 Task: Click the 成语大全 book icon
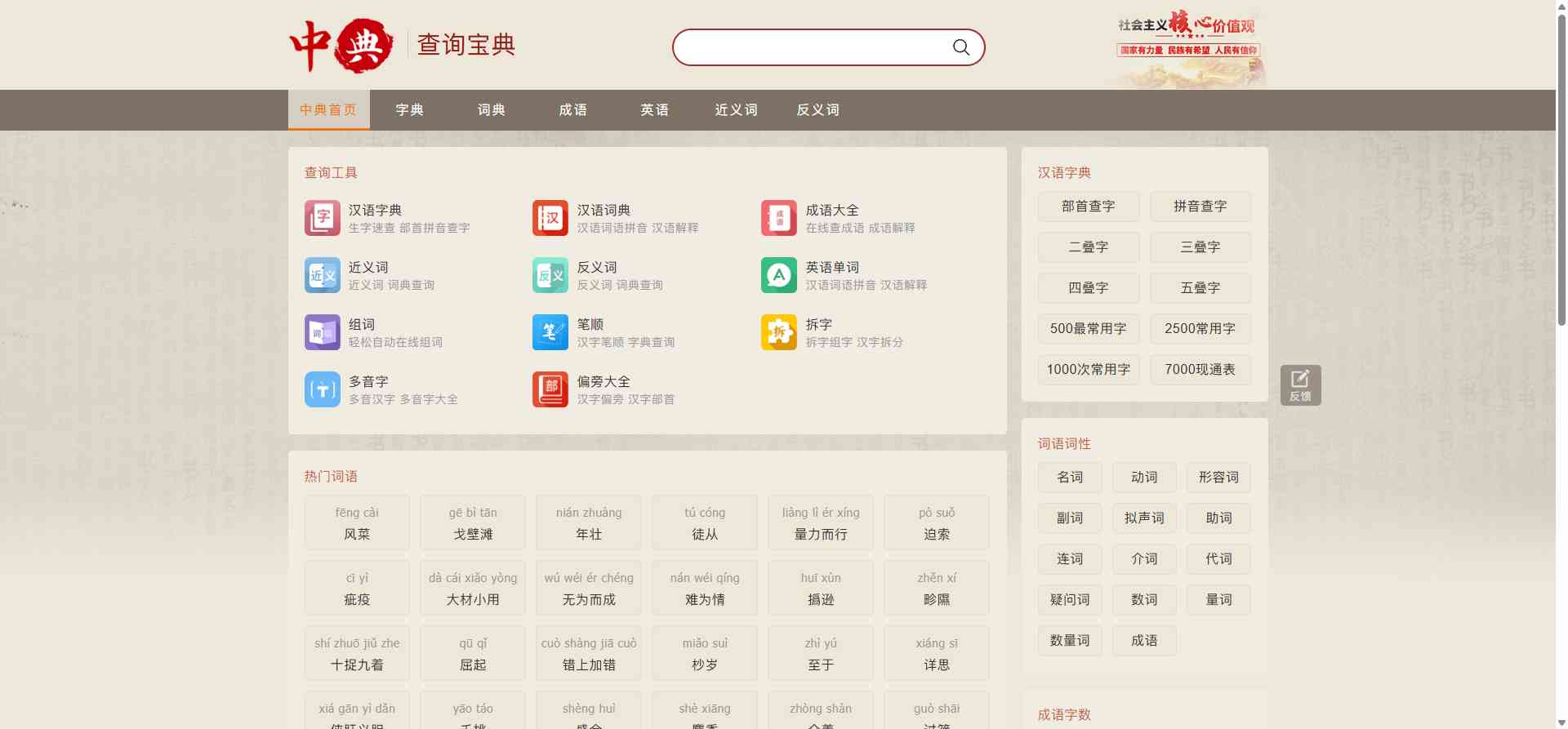pyautogui.click(x=778, y=218)
